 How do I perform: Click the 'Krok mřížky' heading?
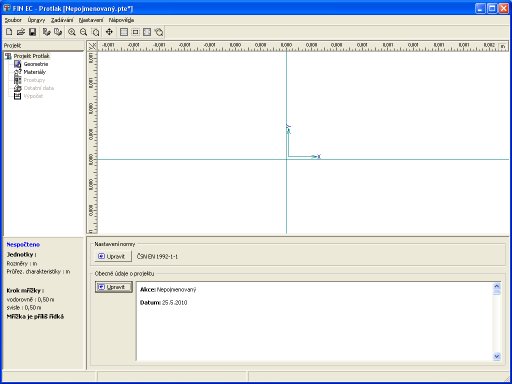[x=25, y=291]
